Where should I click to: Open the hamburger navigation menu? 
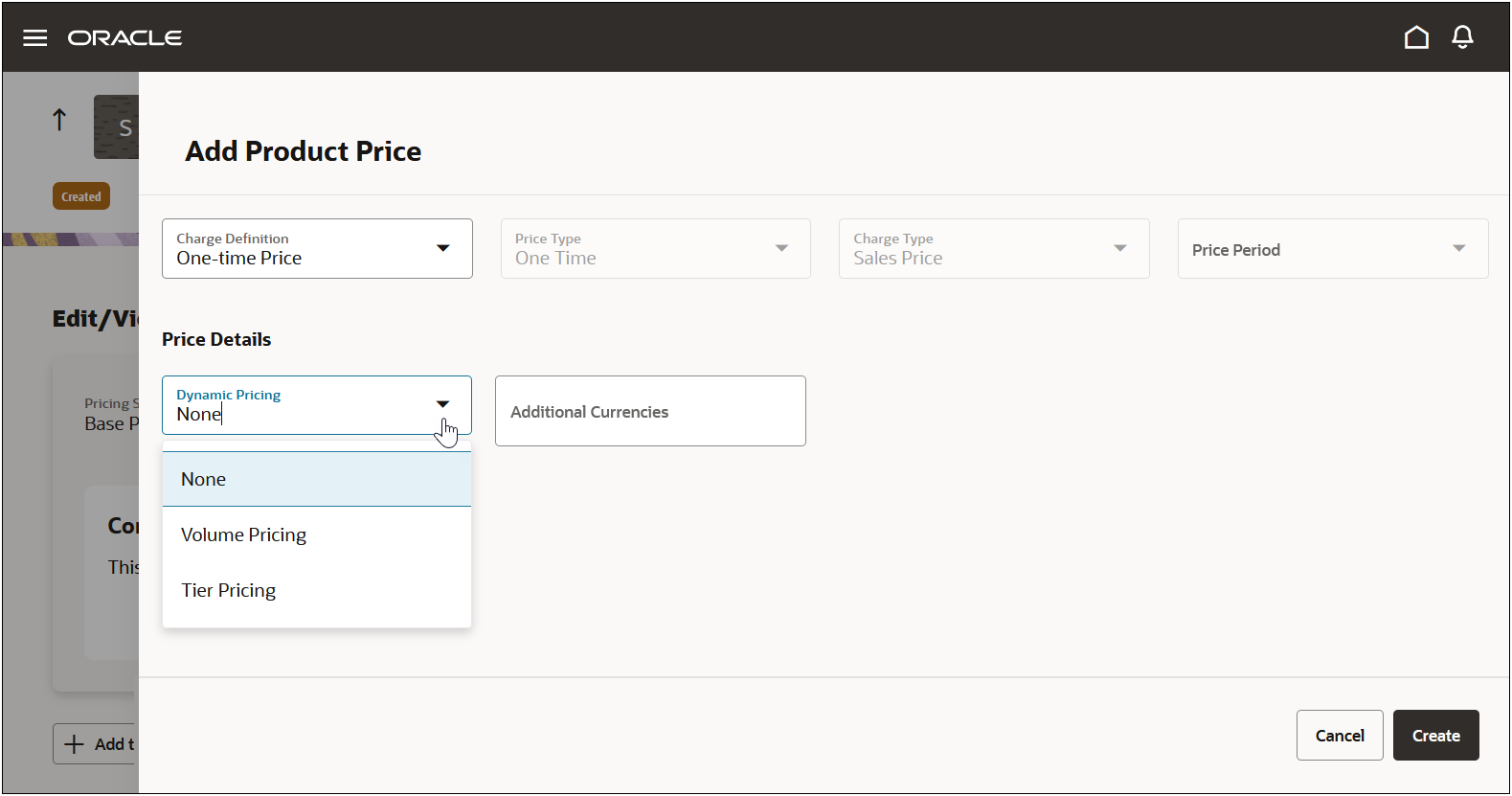click(x=35, y=37)
